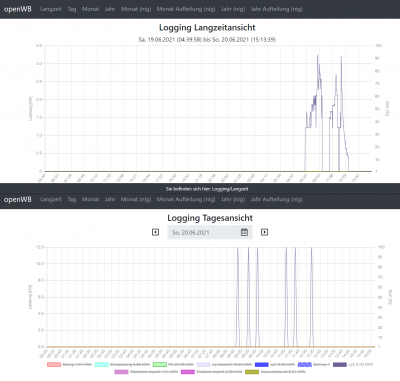Open Monat Aufteilung (nig) in Tagesansicht navbar

coord(186,199)
